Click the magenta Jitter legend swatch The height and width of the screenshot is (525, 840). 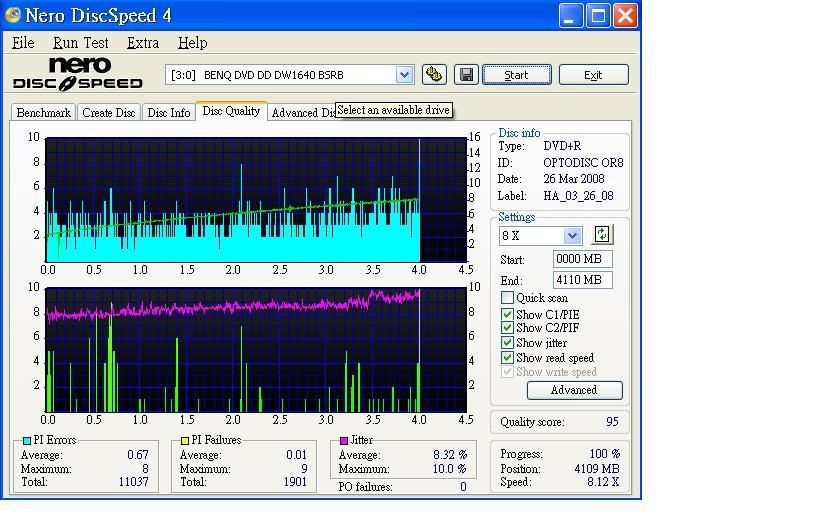pyautogui.click(x=344, y=441)
